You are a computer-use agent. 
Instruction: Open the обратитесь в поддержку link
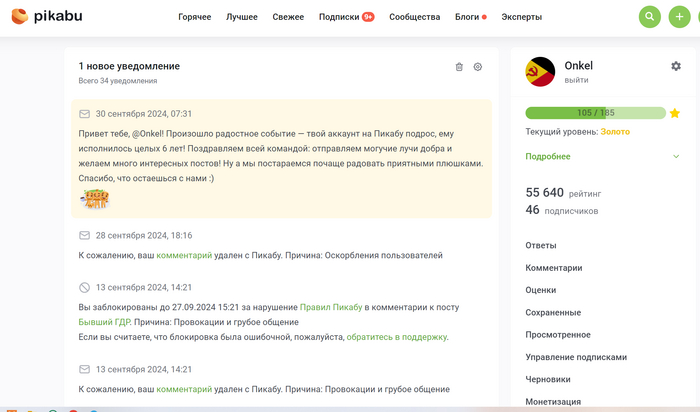tap(397, 337)
